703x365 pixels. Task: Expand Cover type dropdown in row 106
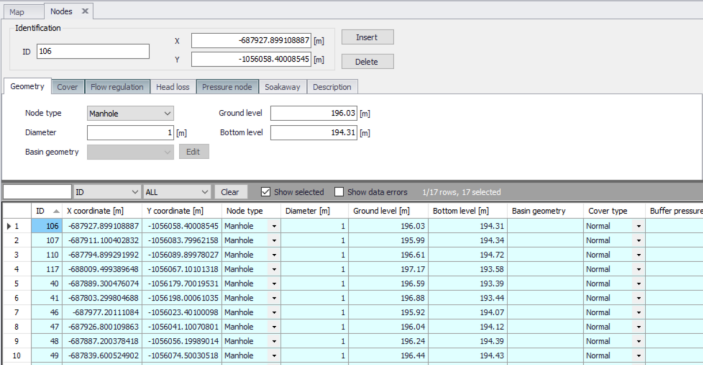click(x=638, y=226)
